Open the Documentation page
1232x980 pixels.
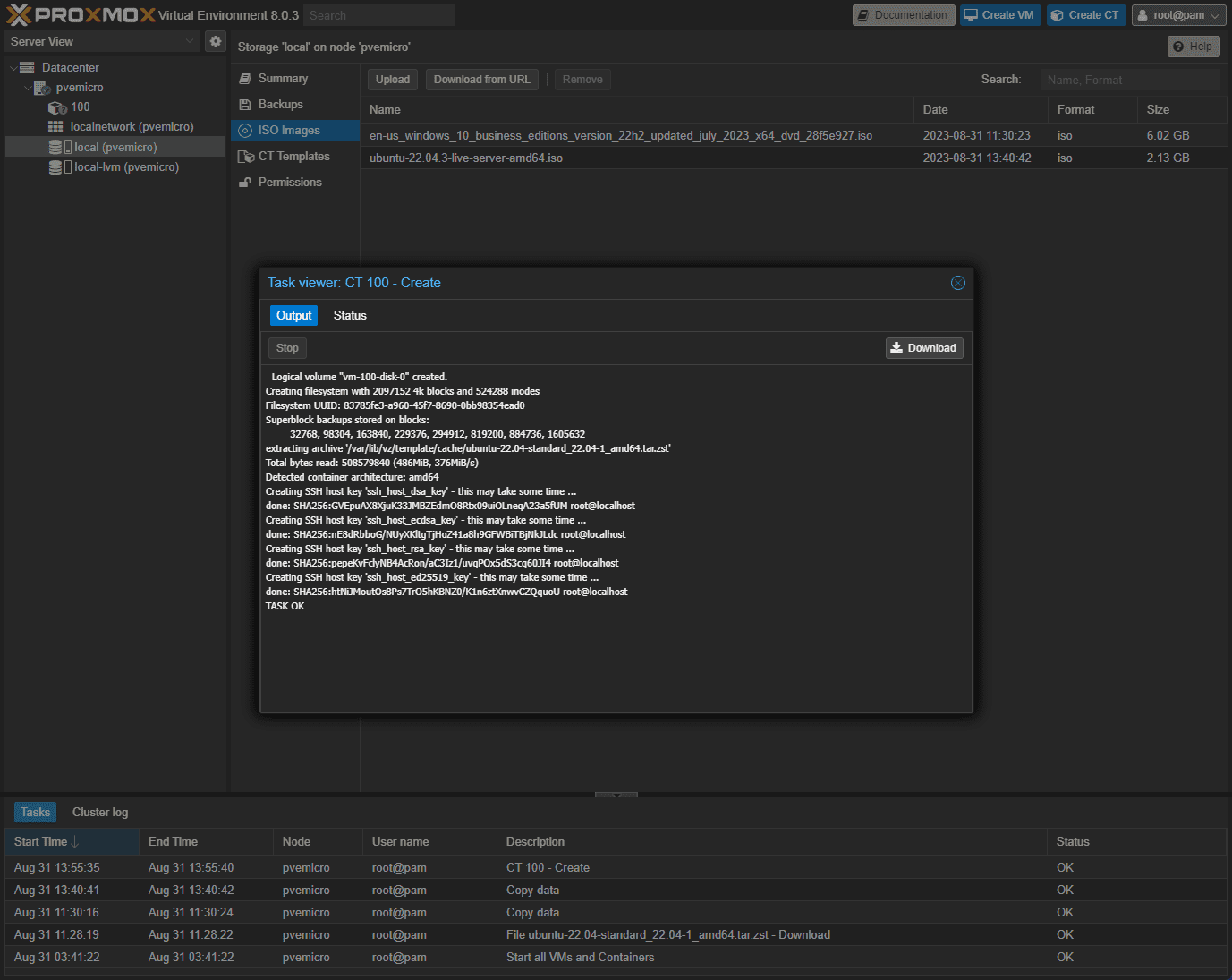[903, 15]
